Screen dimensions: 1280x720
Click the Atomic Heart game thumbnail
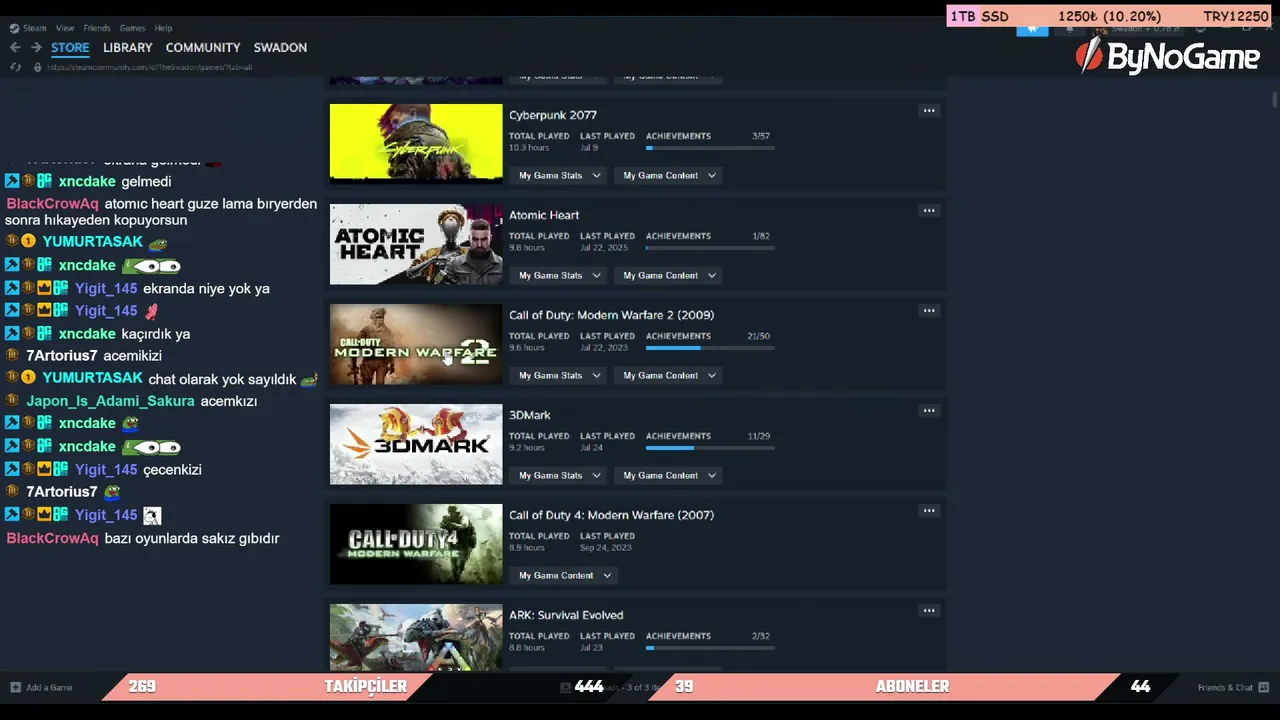[x=416, y=244]
